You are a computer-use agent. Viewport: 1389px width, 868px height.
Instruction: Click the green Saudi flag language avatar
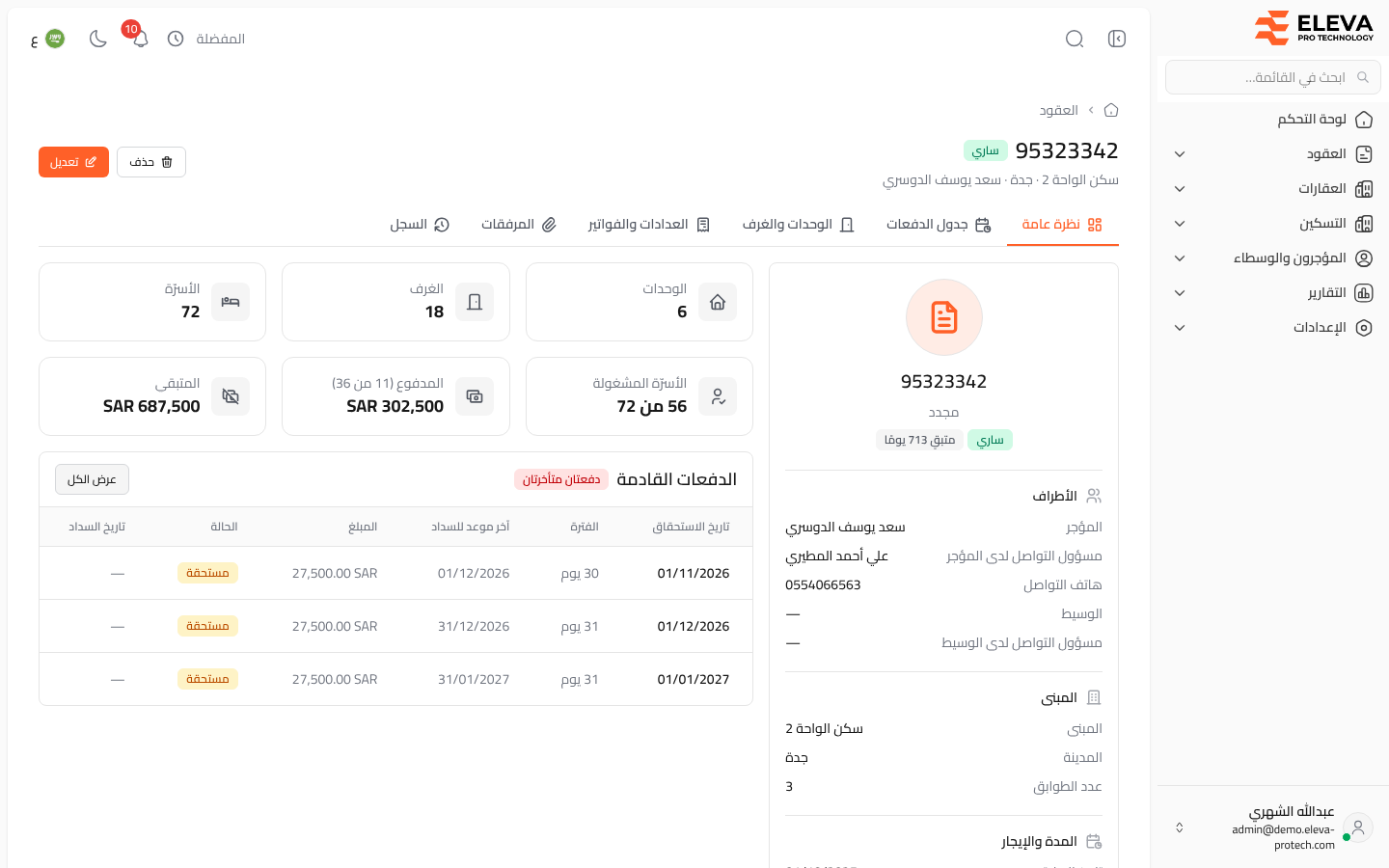pos(55,39)
